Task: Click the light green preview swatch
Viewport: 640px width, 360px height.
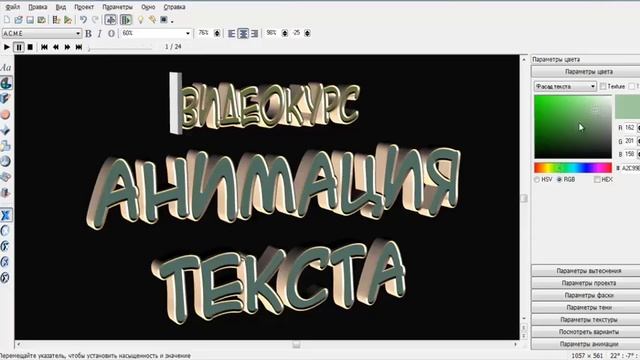Action: click(x=627, y=107)
